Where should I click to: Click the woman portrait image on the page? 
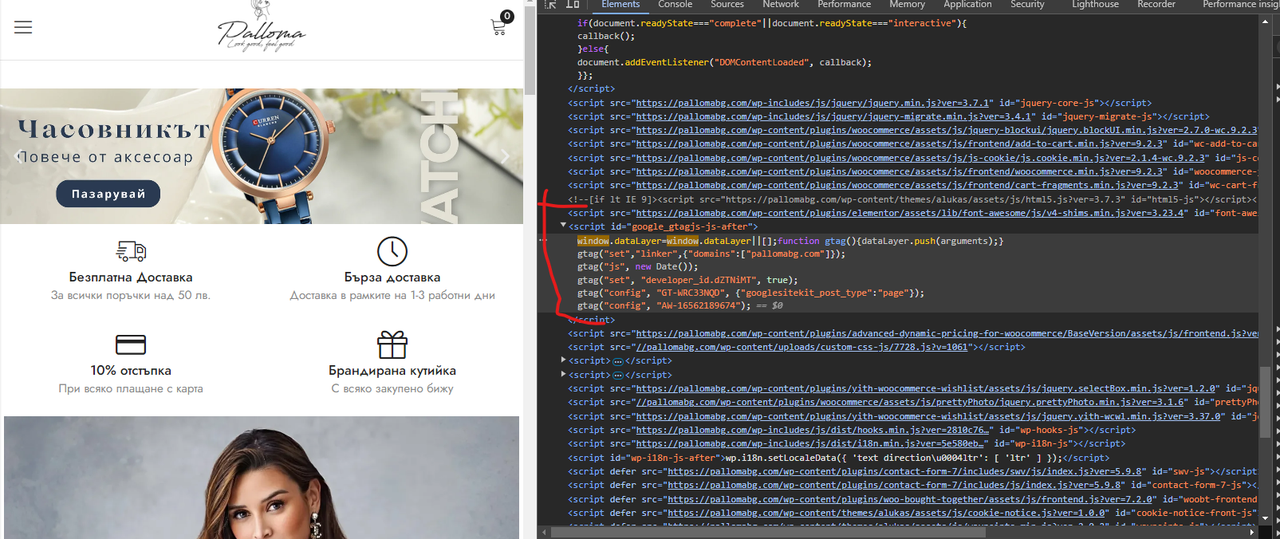click(261, 478)
